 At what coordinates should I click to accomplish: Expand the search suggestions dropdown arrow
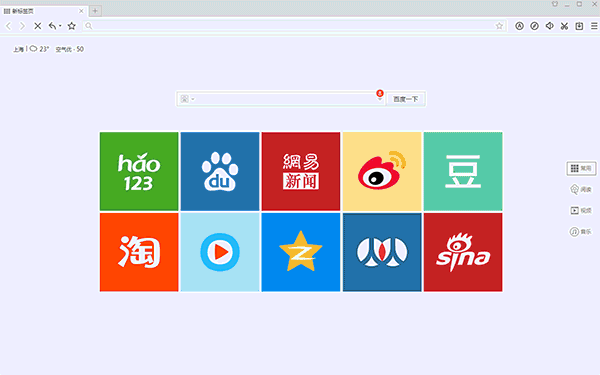pos(380,100)
